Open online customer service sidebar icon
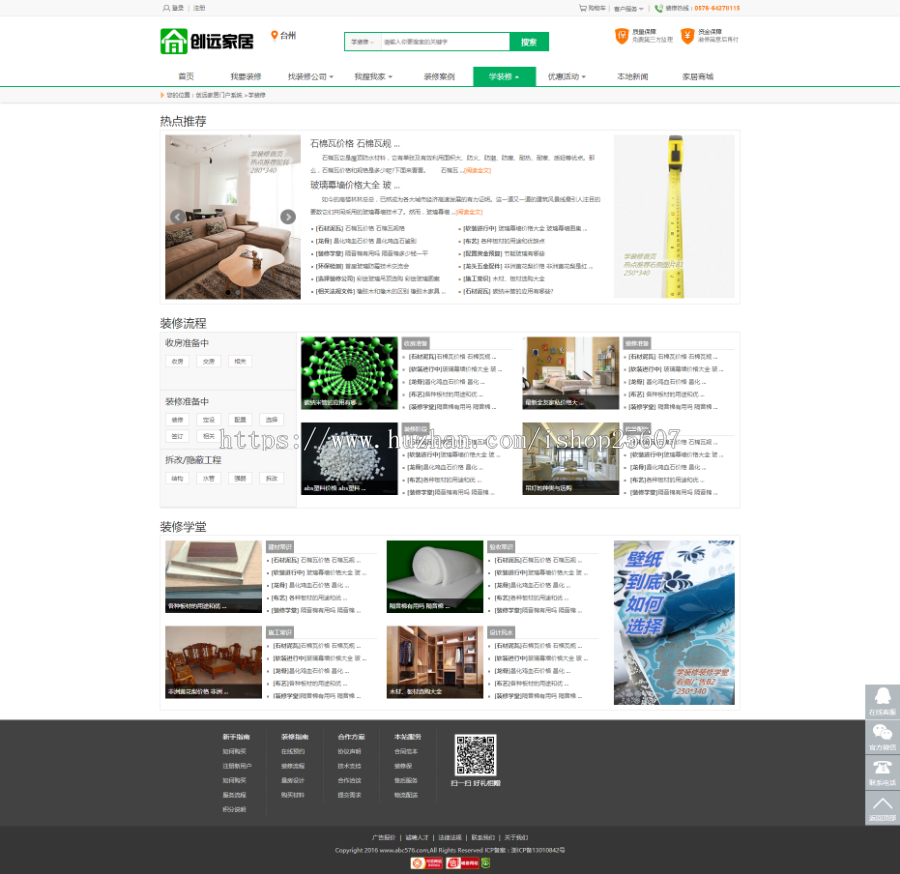The width and height of the screenshot is (900, 874). (882, 701)
